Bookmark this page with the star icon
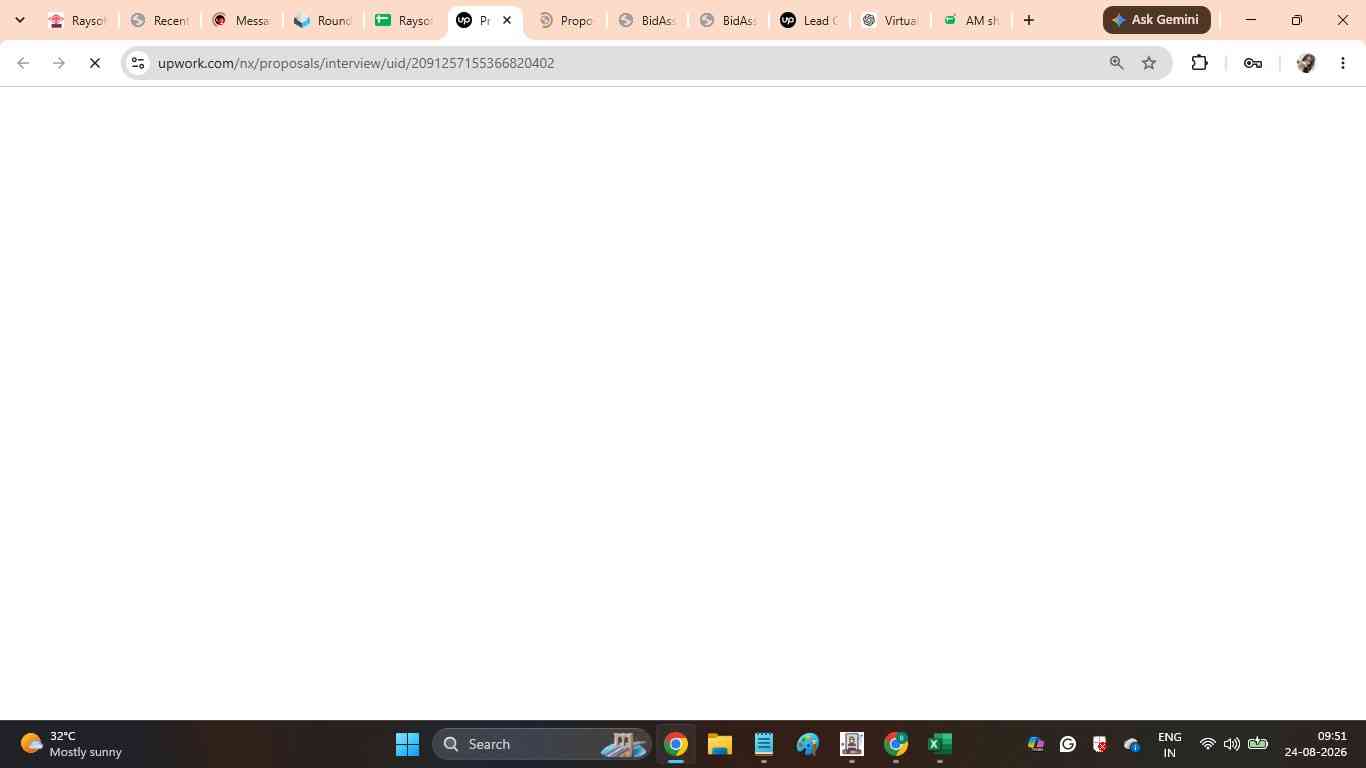Screen dimensions: 1366x768 click(x=1149, y=63)
